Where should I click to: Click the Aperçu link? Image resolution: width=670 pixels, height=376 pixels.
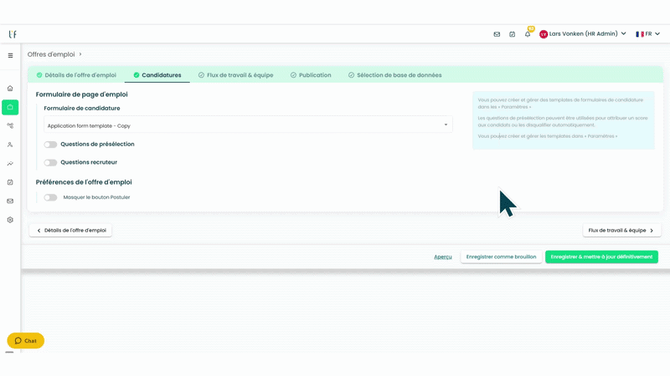point(443,257)
